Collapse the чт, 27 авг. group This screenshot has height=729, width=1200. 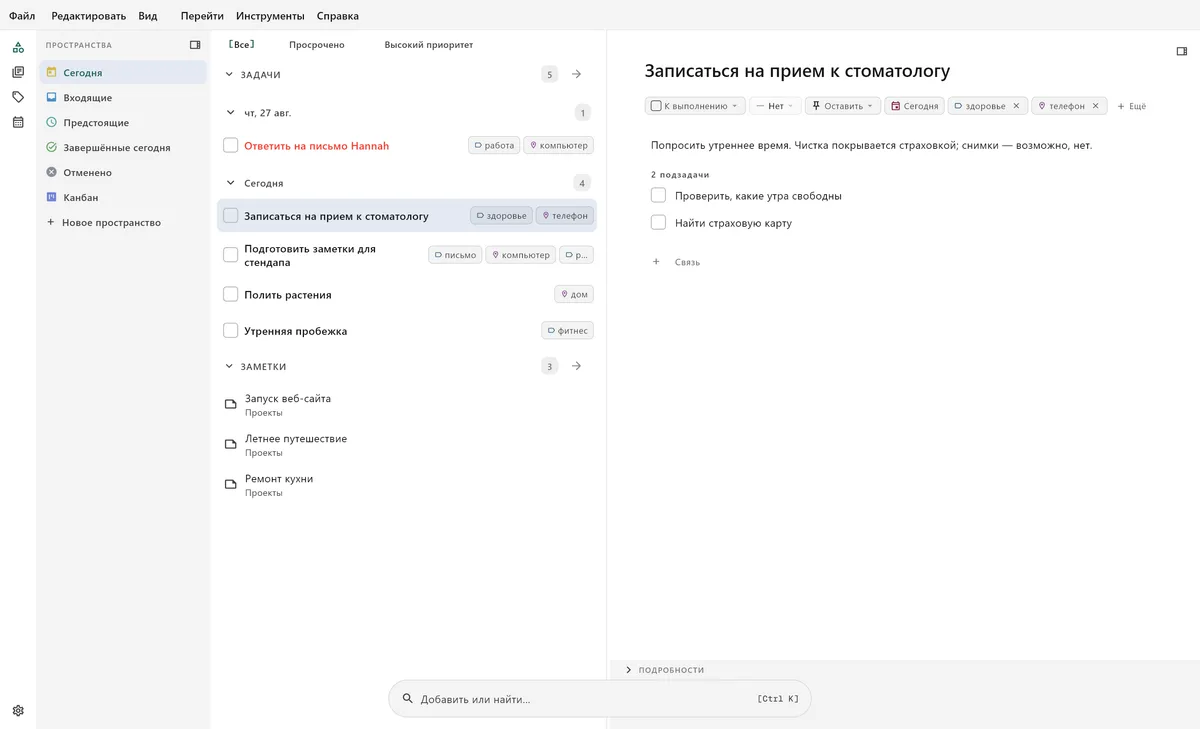(229, 113)
